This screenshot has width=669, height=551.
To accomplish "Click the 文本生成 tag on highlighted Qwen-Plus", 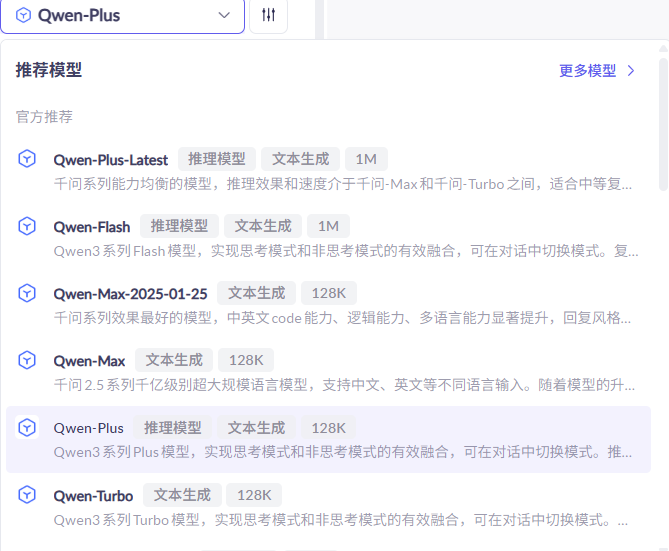I will coord(256,427).
